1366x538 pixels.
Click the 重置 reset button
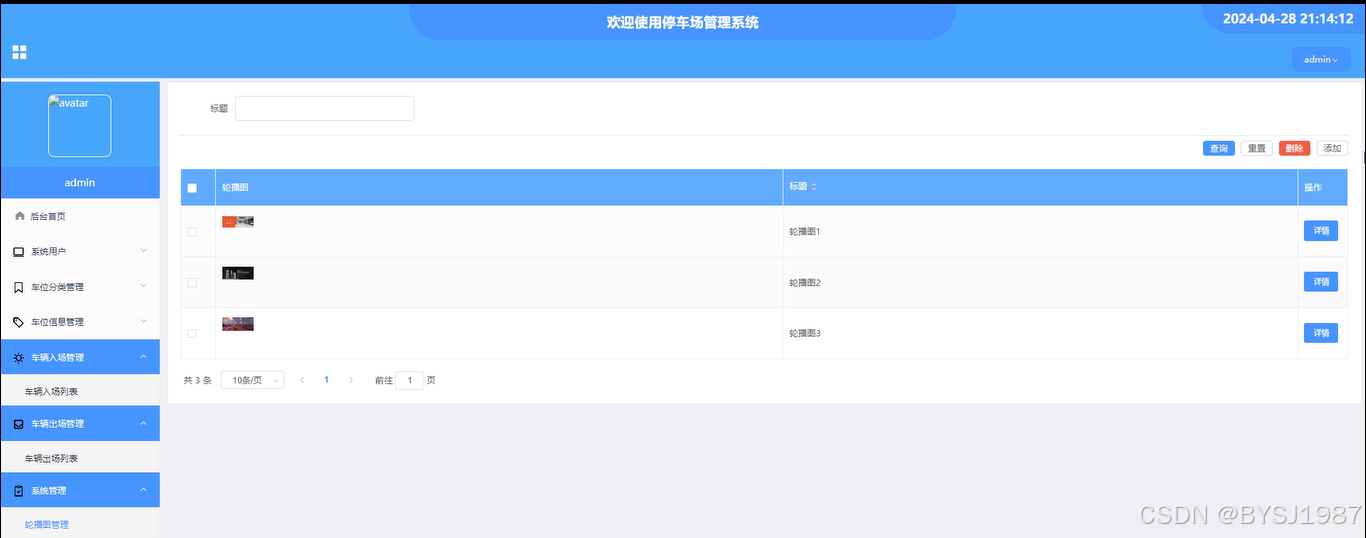1257,148
